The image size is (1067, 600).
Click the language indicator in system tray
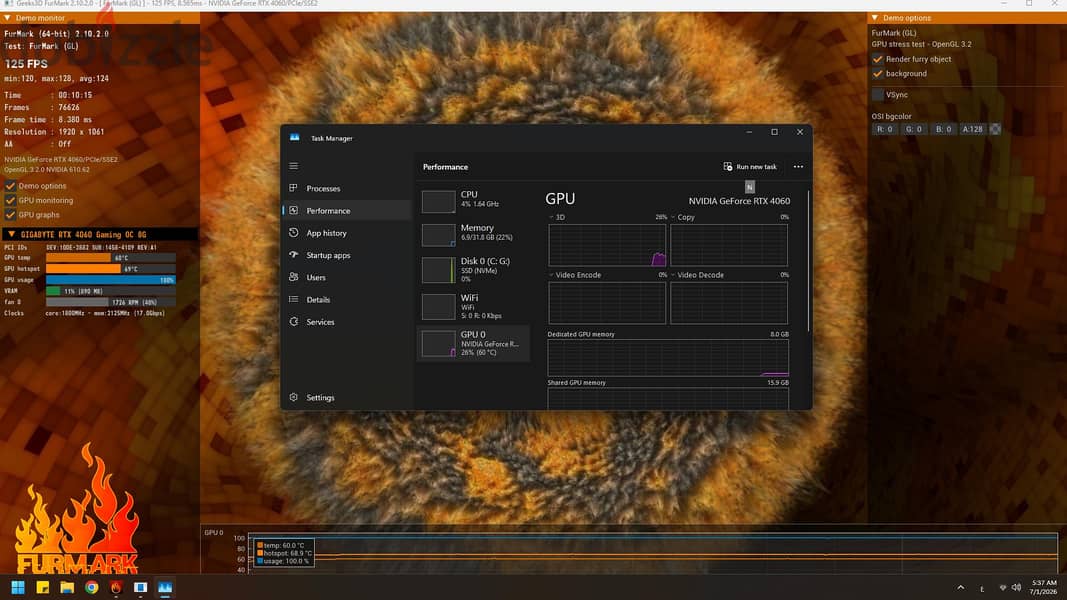tap(982, 588)
